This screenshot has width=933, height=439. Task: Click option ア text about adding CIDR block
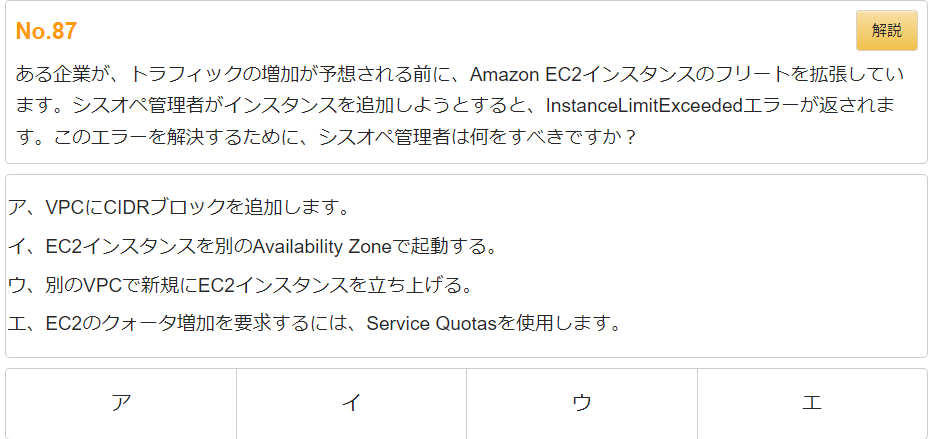[x=178, y=208]
